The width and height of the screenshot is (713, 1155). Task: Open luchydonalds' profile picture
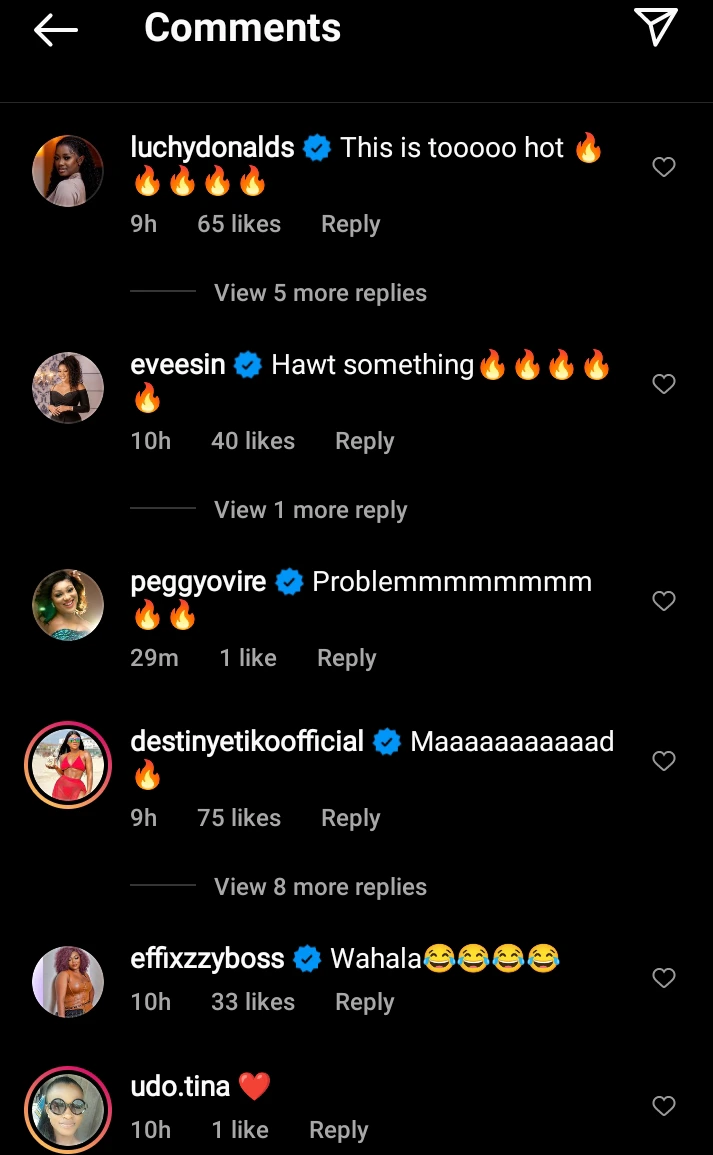68,171
